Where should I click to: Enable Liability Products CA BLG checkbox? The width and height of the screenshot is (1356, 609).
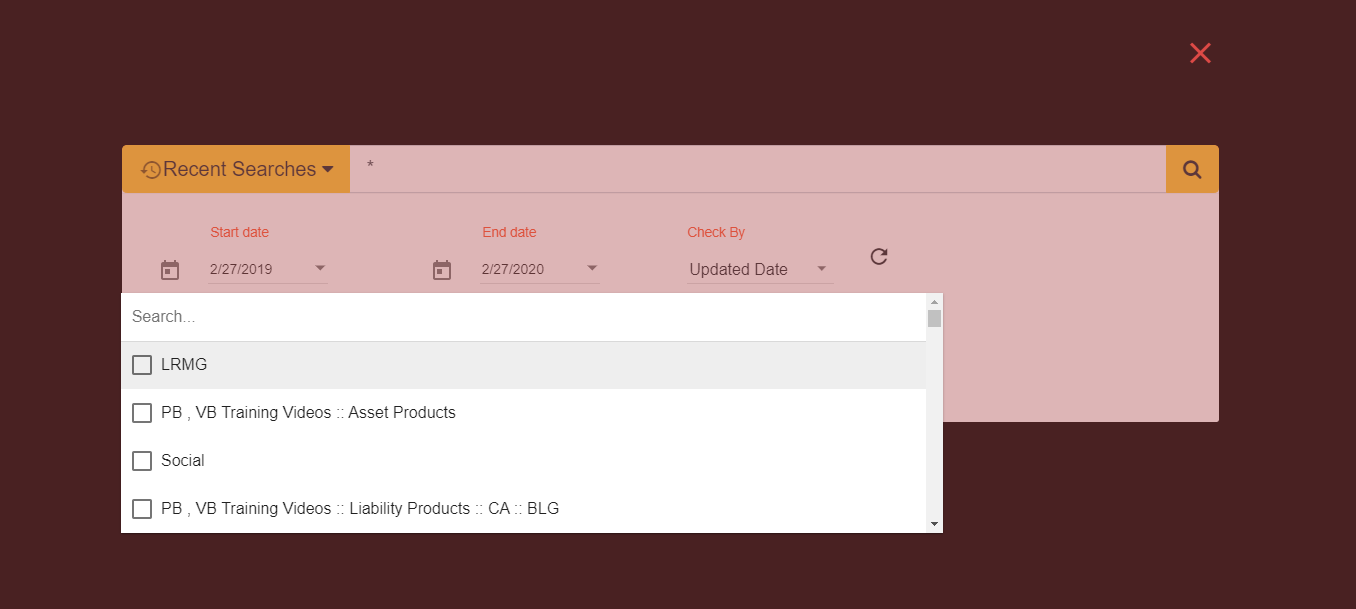pos(142,509)
